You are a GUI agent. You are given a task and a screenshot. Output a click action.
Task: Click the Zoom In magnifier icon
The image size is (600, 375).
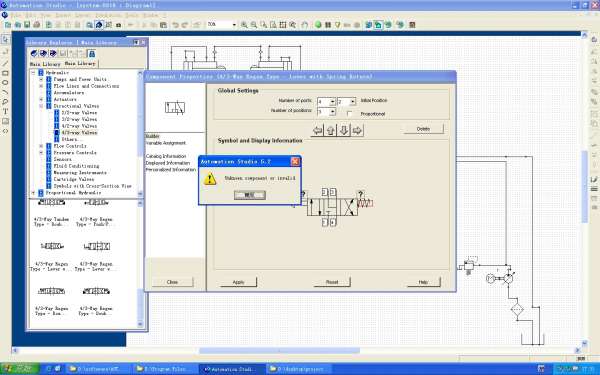point(244,24)
